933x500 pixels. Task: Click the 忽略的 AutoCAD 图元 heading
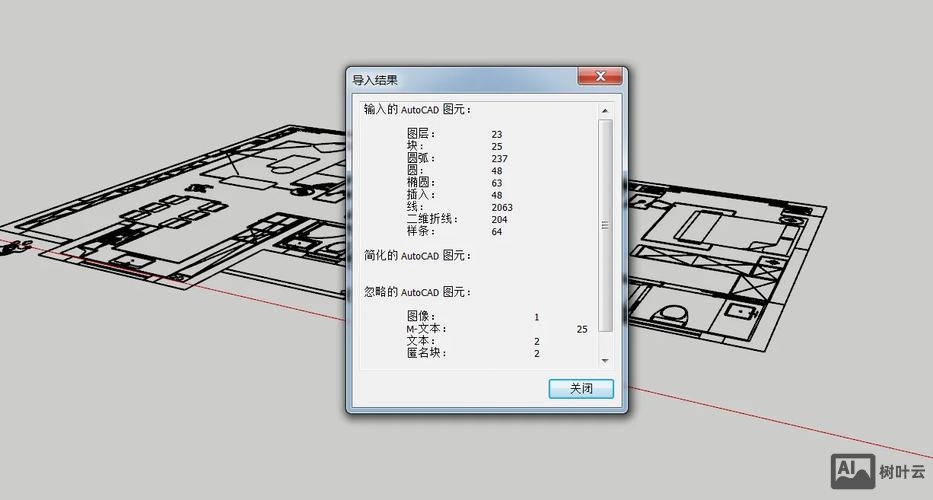[x=417, y=292]
